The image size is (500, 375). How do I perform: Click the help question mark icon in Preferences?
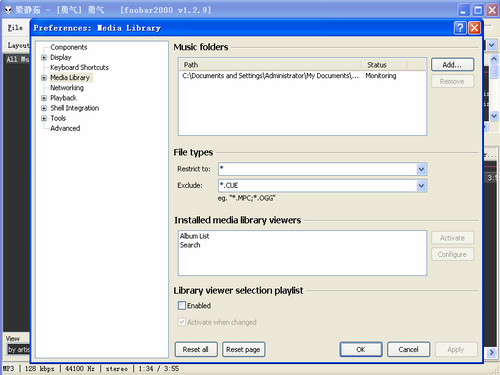pyautogui.click(x=460, y=28)
